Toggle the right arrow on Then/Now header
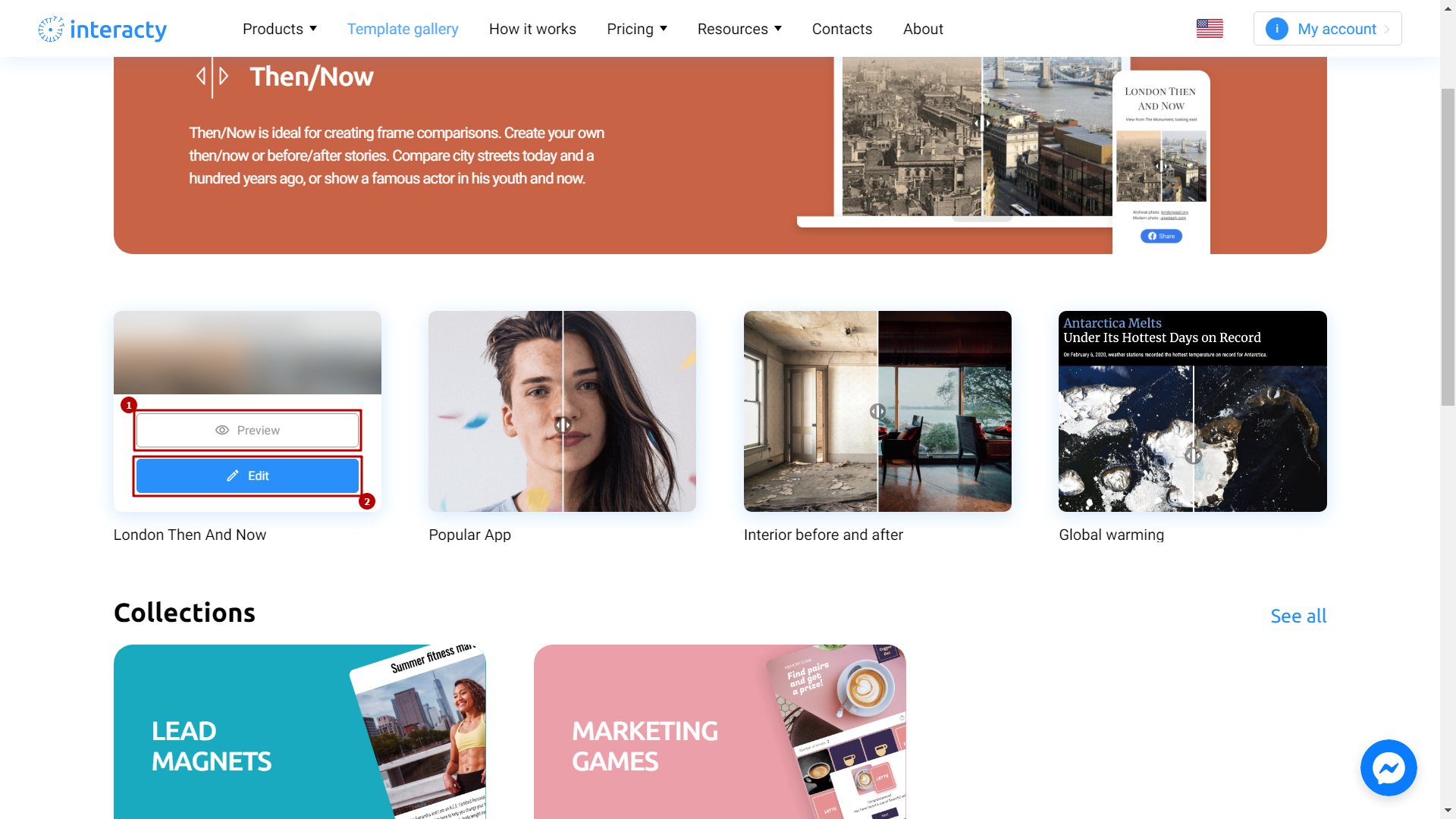 (224, 75)
